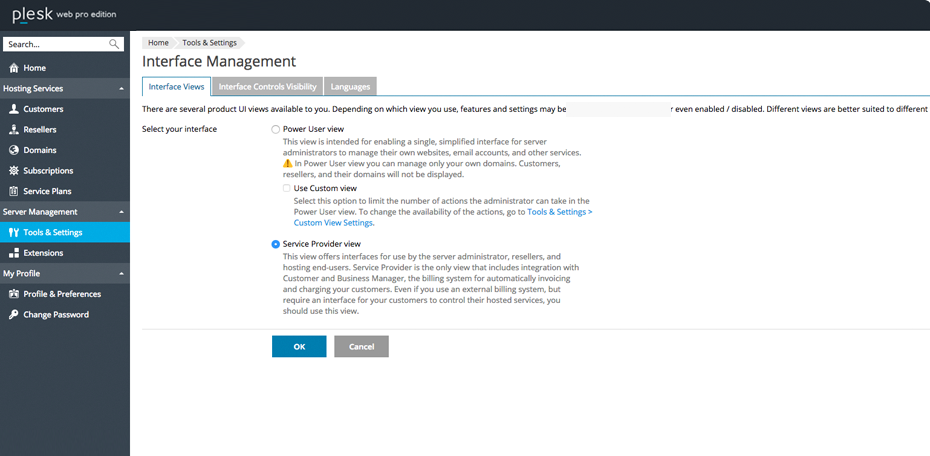Image resolution: width=930 pixels, height=456 pixels.
Task: Click the Extensions icon in sidebar
Action: (13, 253)
